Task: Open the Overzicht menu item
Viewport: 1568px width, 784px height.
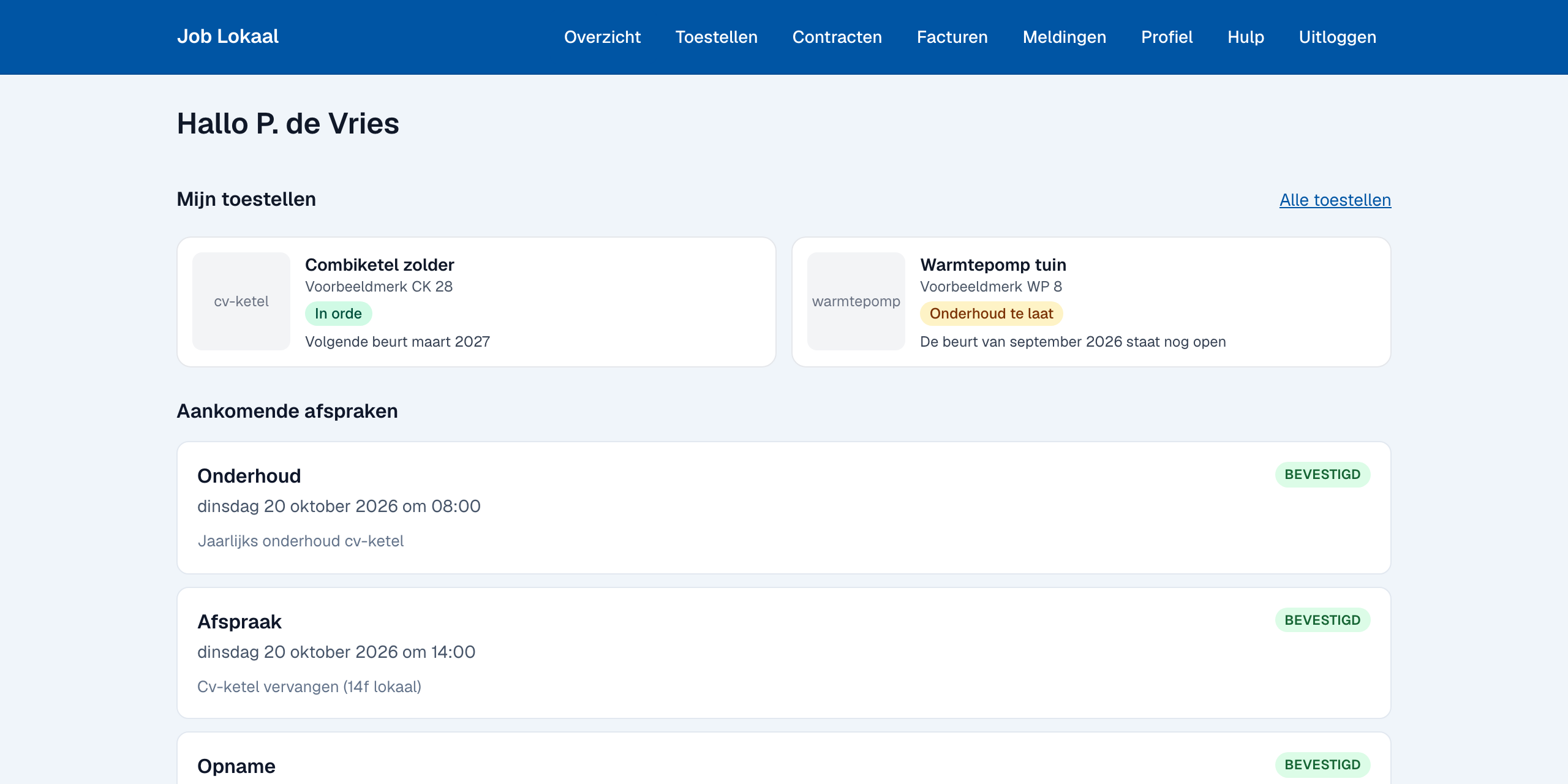Action: pyautogui.click(x=602, y=37)
